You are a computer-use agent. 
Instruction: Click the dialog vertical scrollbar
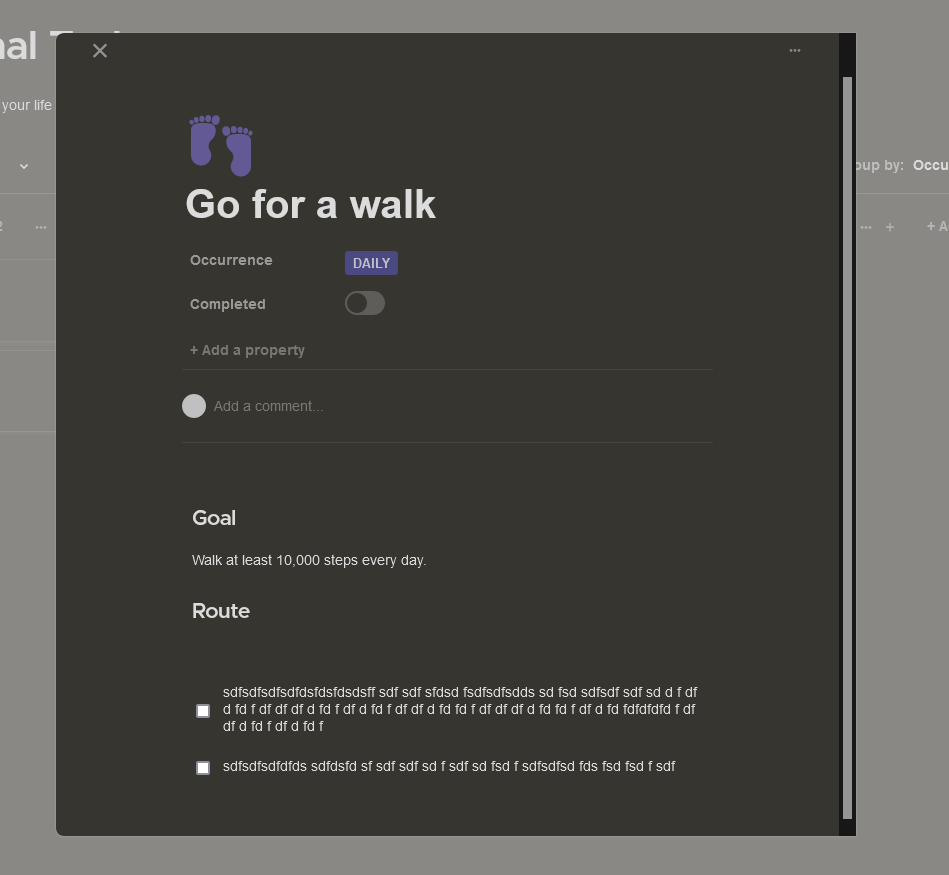click(847, 448)
